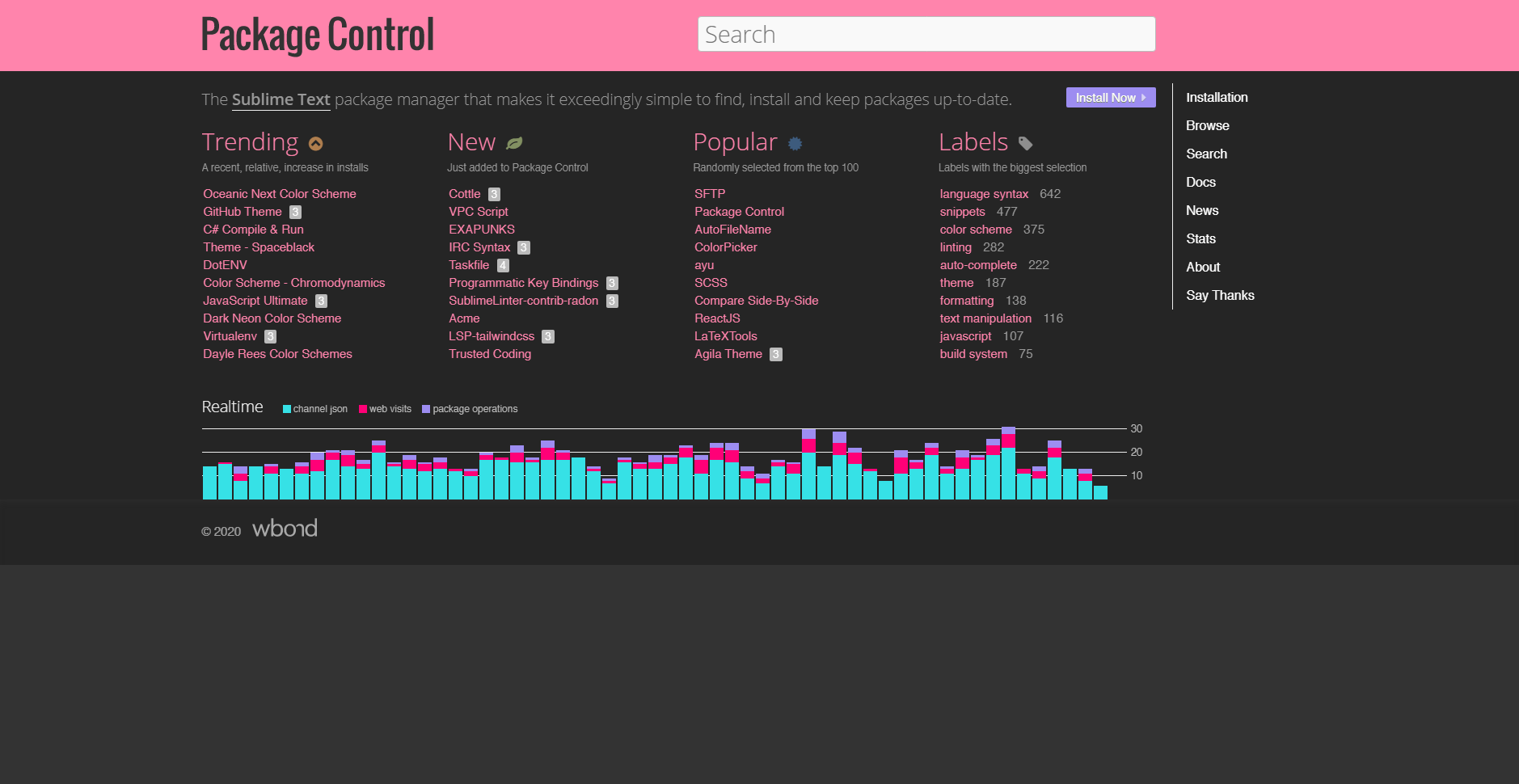Viewport: 1519px width, 784px height.
Task: Open the SFTP package
Action: coord(710,194)
